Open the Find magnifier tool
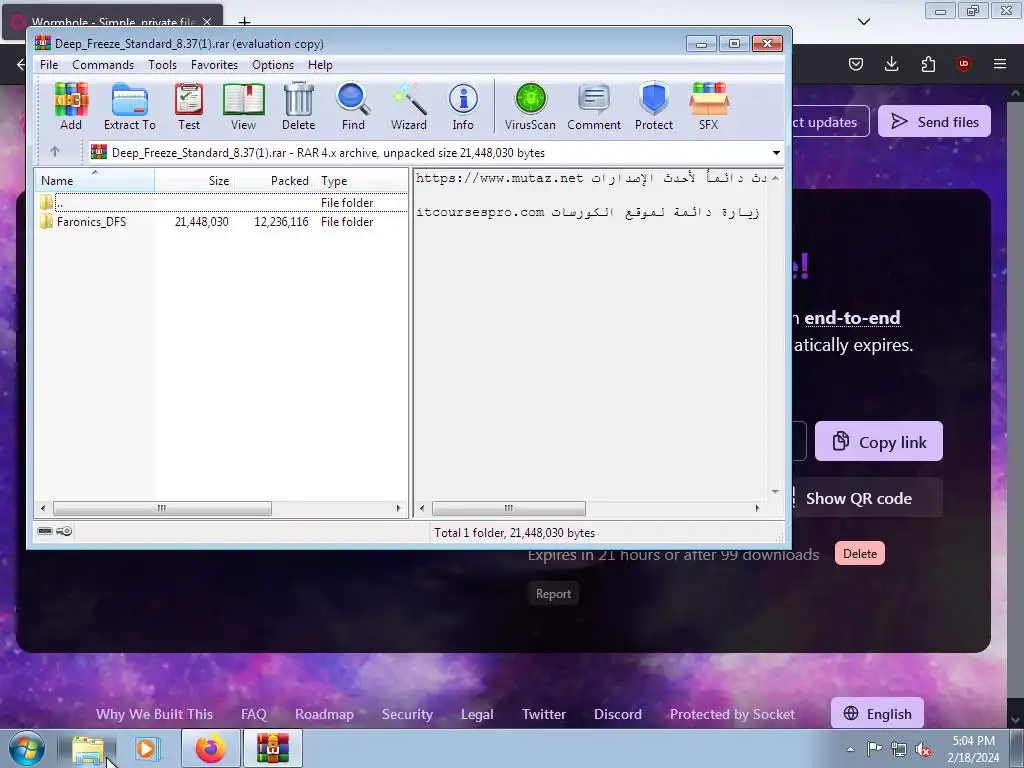 [x=353, y=106]
